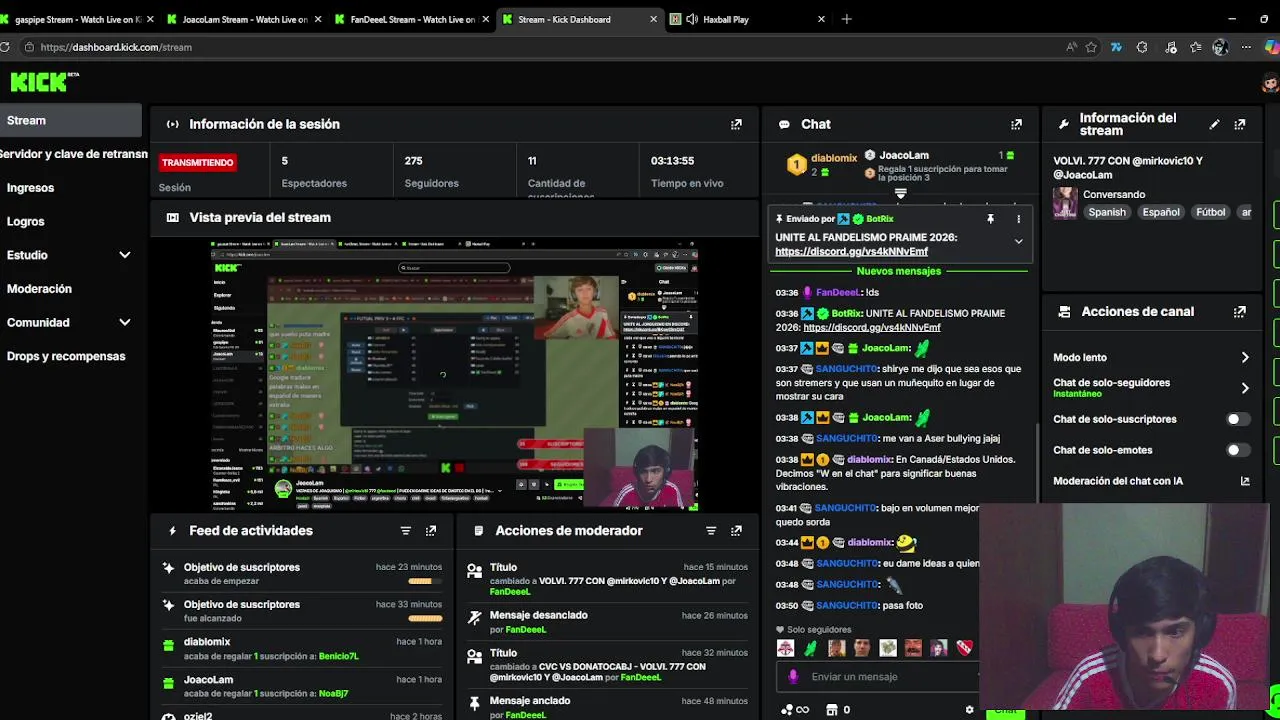Edit stream info with the pencil icon

pos(1214,125)
